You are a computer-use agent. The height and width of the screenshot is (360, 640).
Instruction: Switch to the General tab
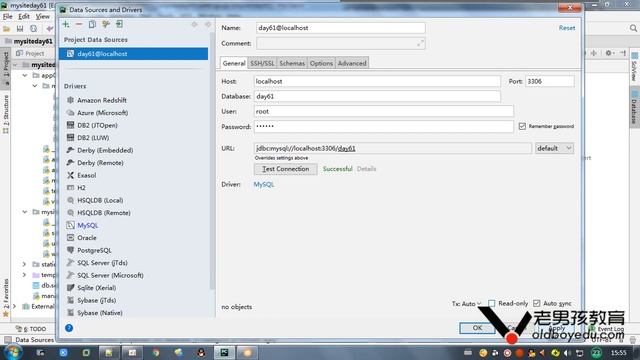coord(234,63)
